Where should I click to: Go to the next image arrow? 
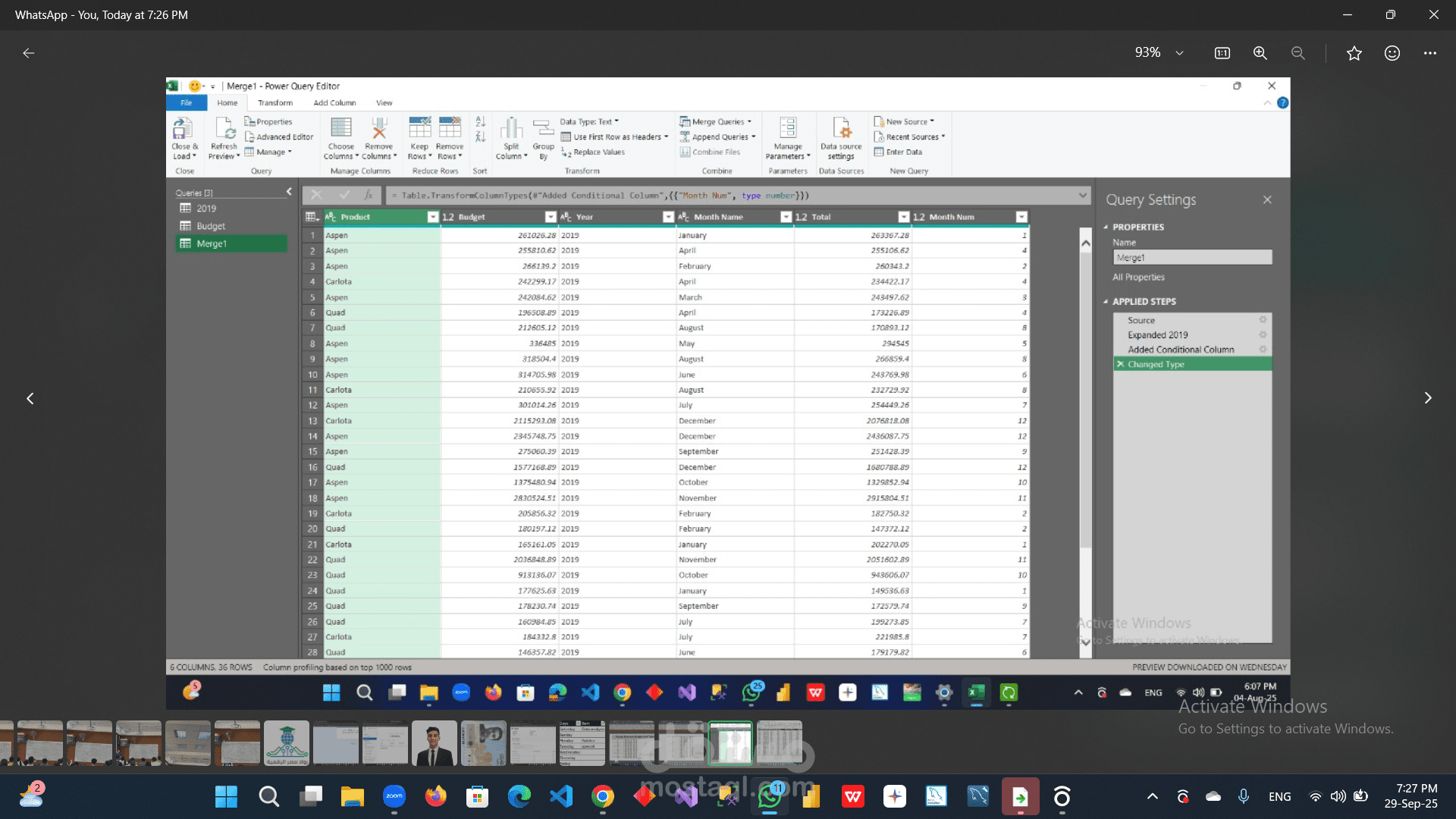(x=1427, y=398)
